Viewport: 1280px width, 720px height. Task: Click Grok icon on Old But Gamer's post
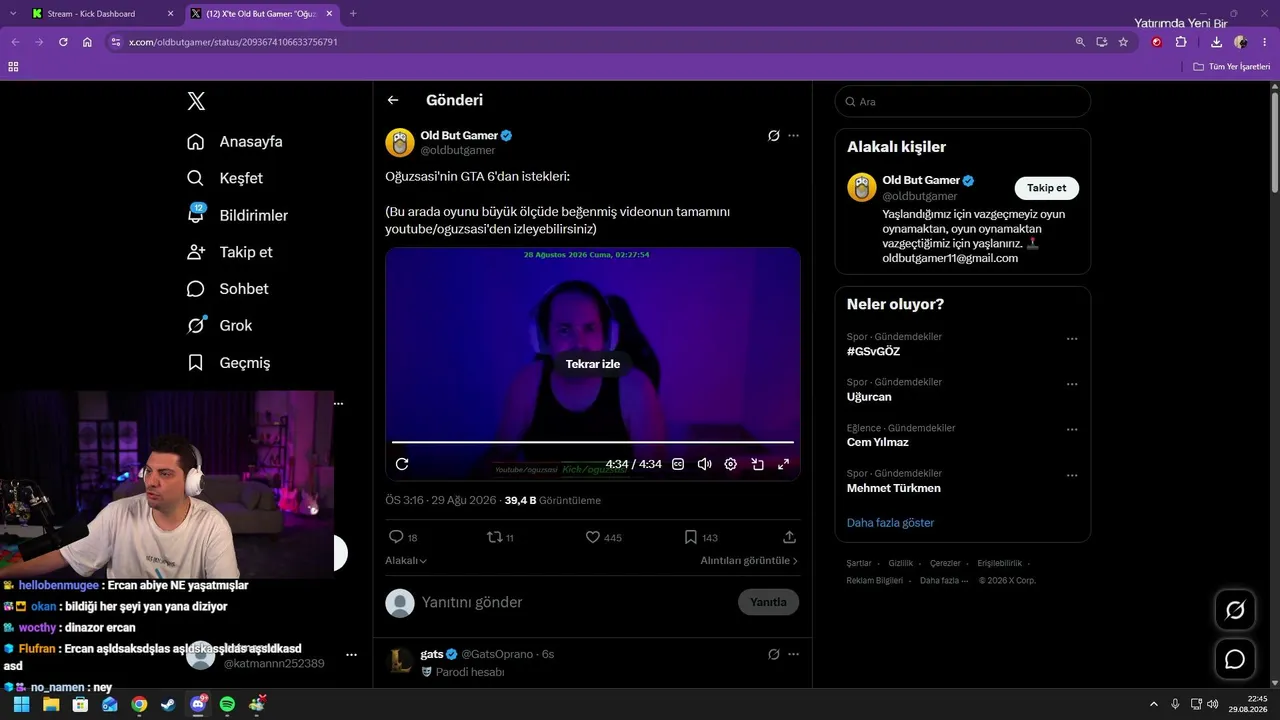(773, 135)
